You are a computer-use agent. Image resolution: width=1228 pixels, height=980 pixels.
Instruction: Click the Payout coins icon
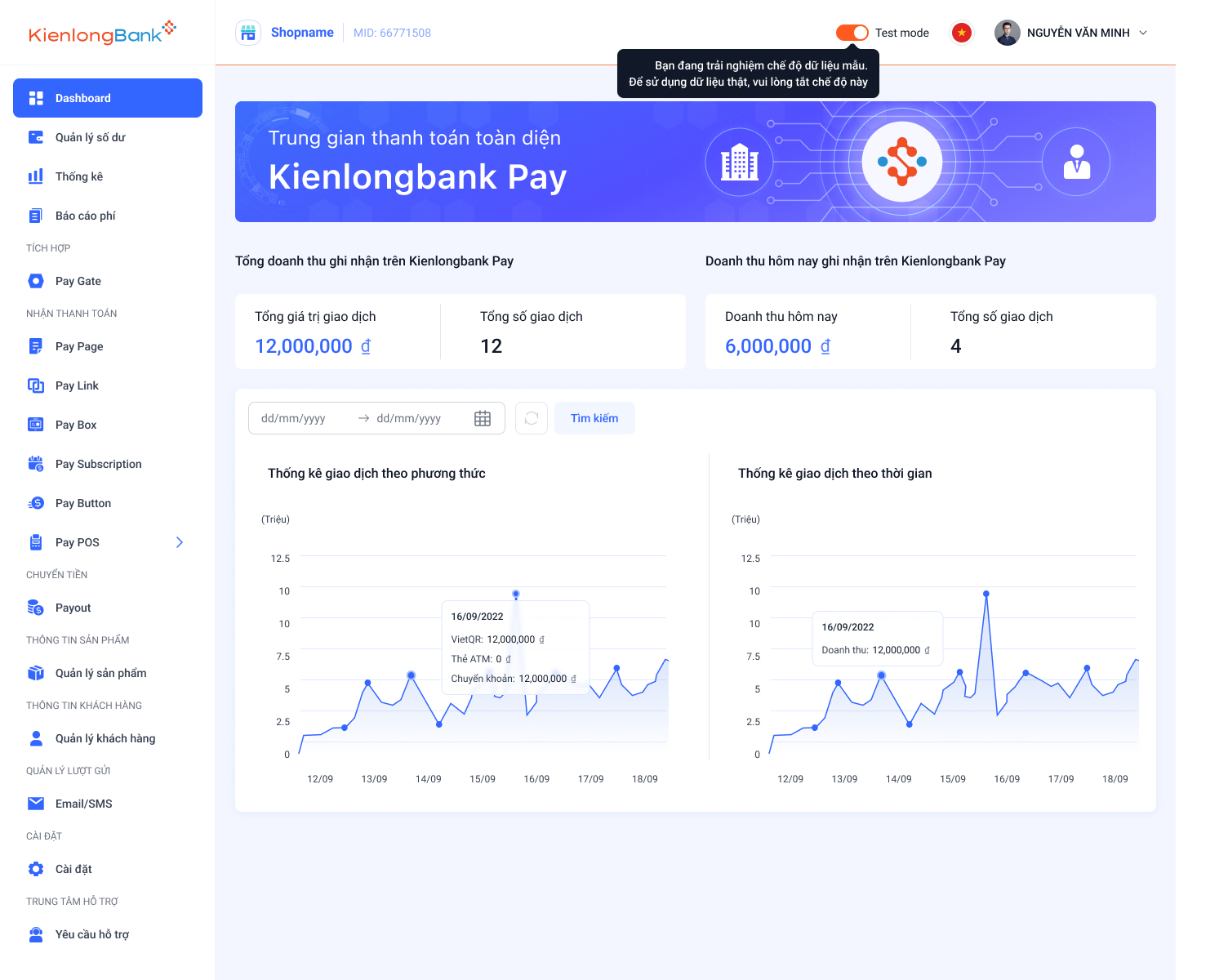[x=36, y=608]
